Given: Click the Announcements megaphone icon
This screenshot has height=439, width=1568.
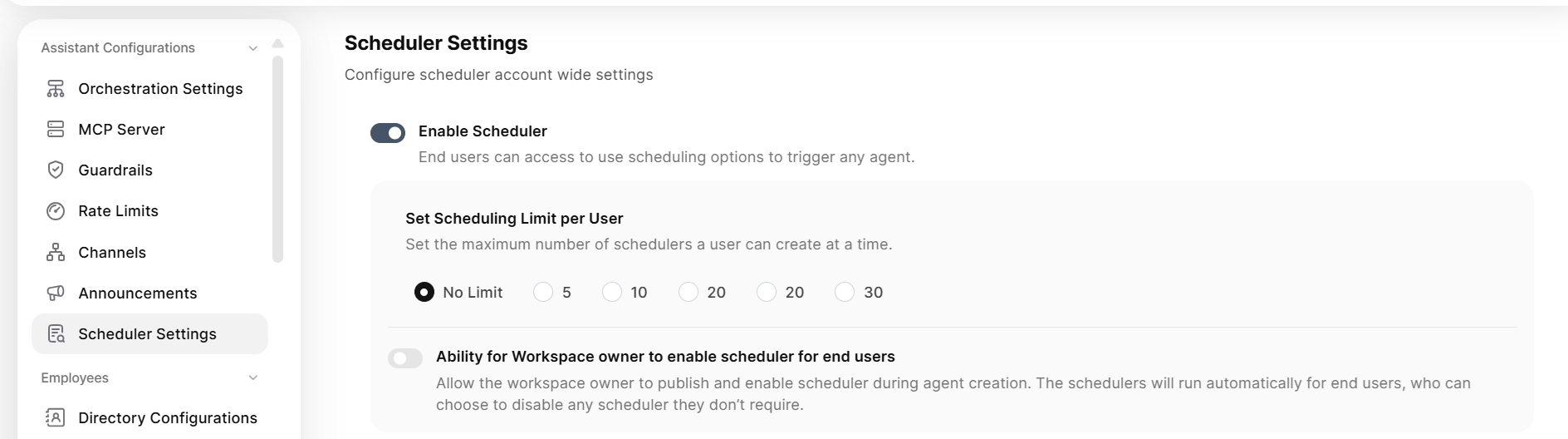Looking at the screenshot, I should pyautogui.click(x=56, y=293).
